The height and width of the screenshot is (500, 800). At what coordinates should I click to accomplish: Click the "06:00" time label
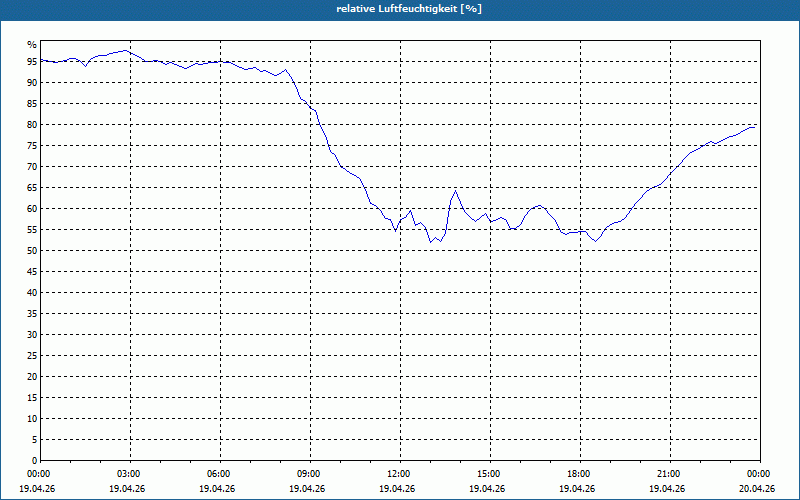[x=220, y=474]
